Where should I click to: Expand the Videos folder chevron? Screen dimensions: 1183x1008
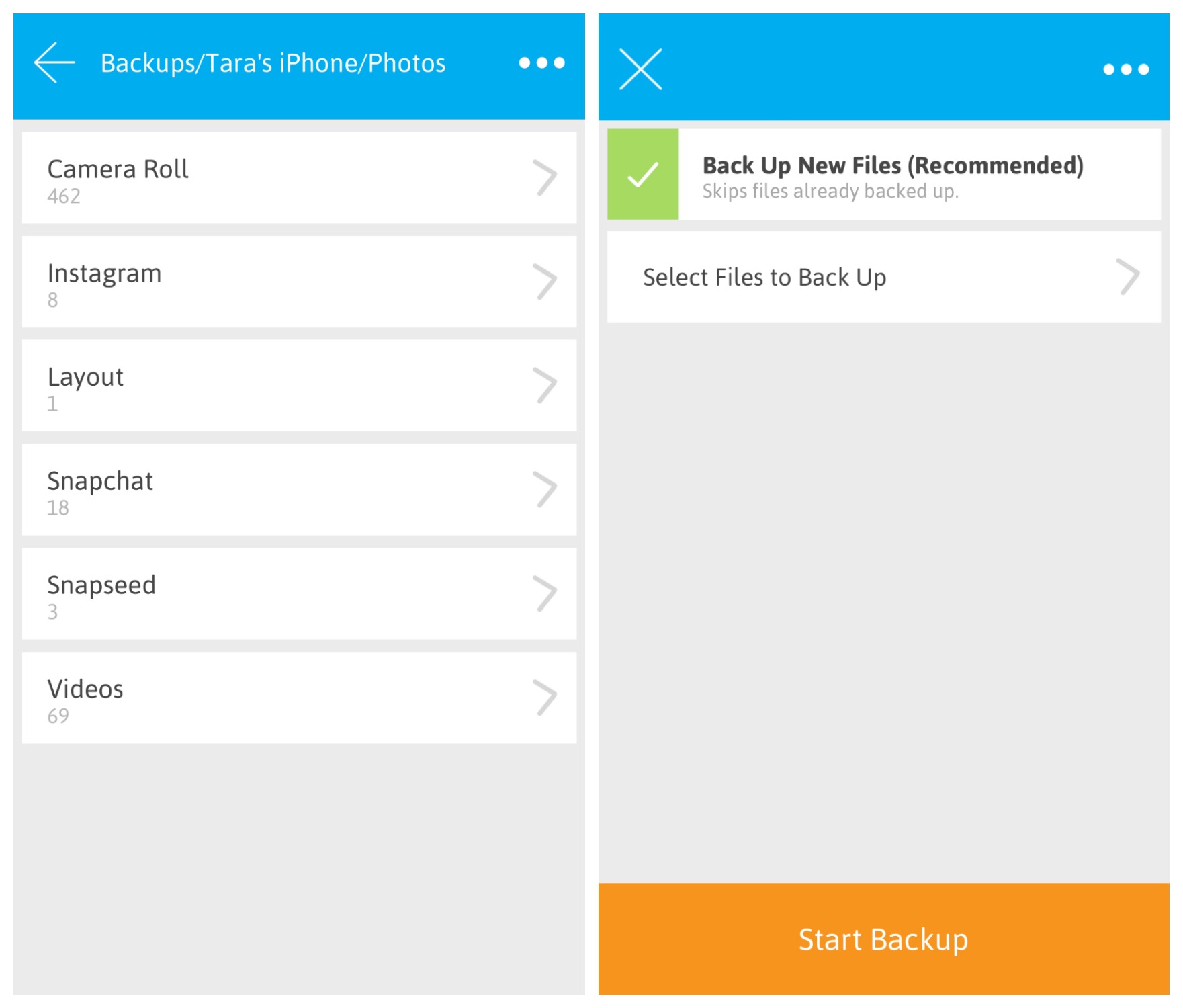pyautogui.click(x=545, y=698)
